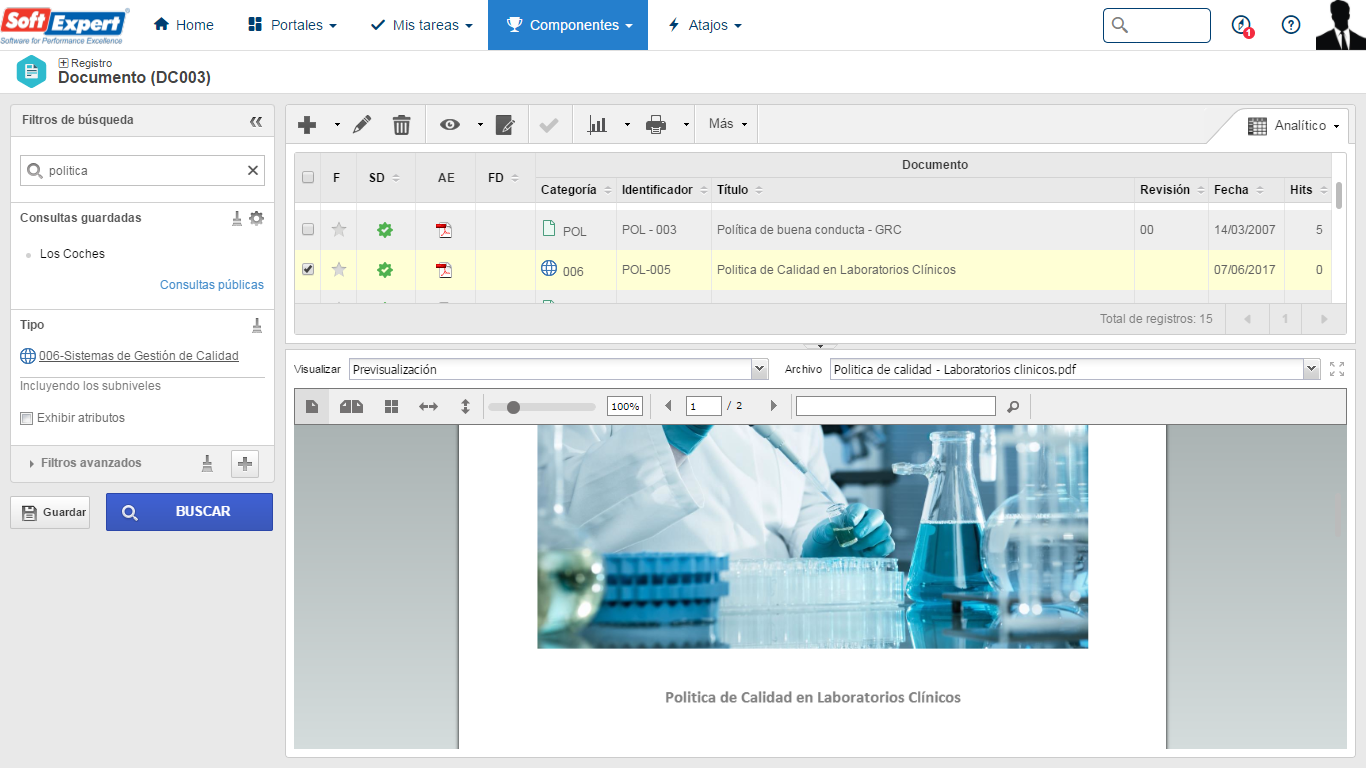Click the printer icon in toolbar
The width and height of the screenshot is (1366, 768).
656,124
